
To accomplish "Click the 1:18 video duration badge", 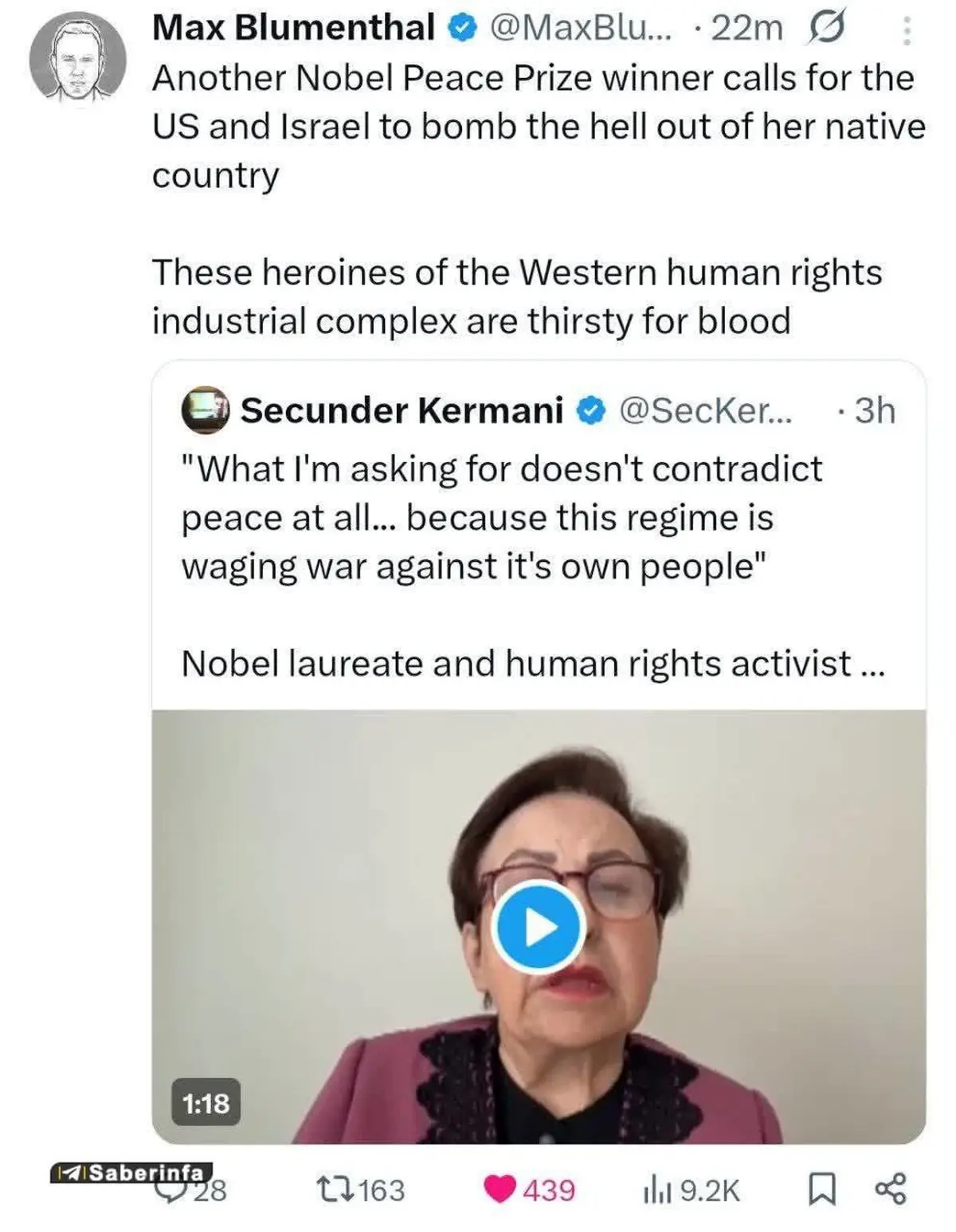I will (x=206, y=1104).
